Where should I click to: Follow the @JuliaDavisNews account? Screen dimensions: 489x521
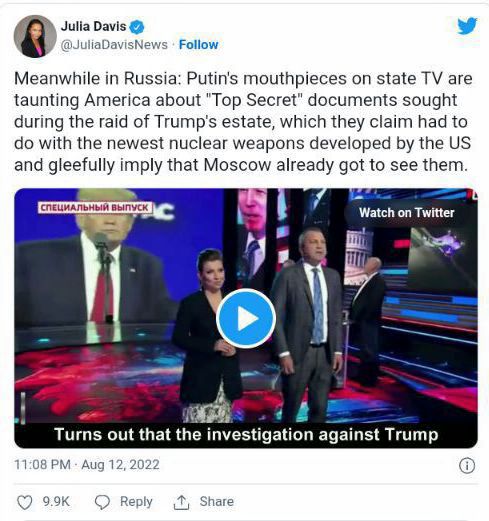pos(199,45)
